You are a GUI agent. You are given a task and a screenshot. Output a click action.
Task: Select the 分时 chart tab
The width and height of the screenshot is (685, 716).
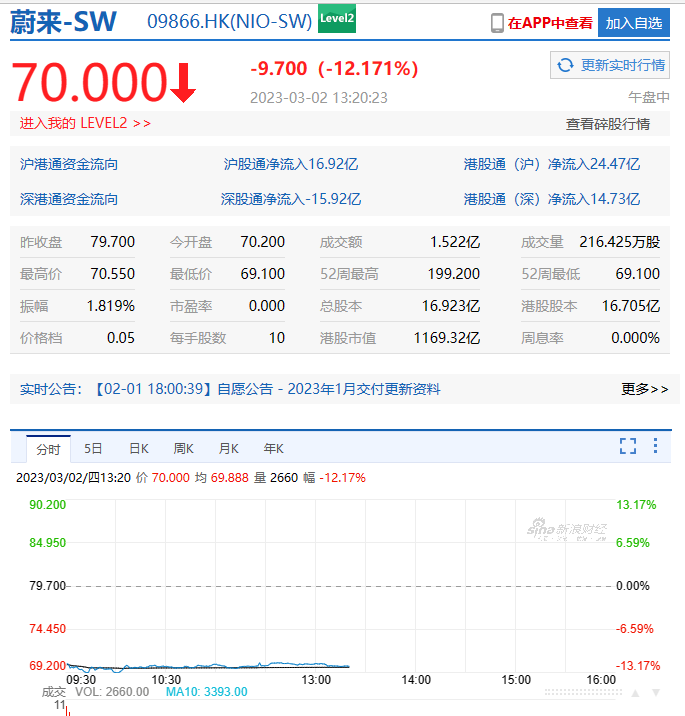(48, 449)
